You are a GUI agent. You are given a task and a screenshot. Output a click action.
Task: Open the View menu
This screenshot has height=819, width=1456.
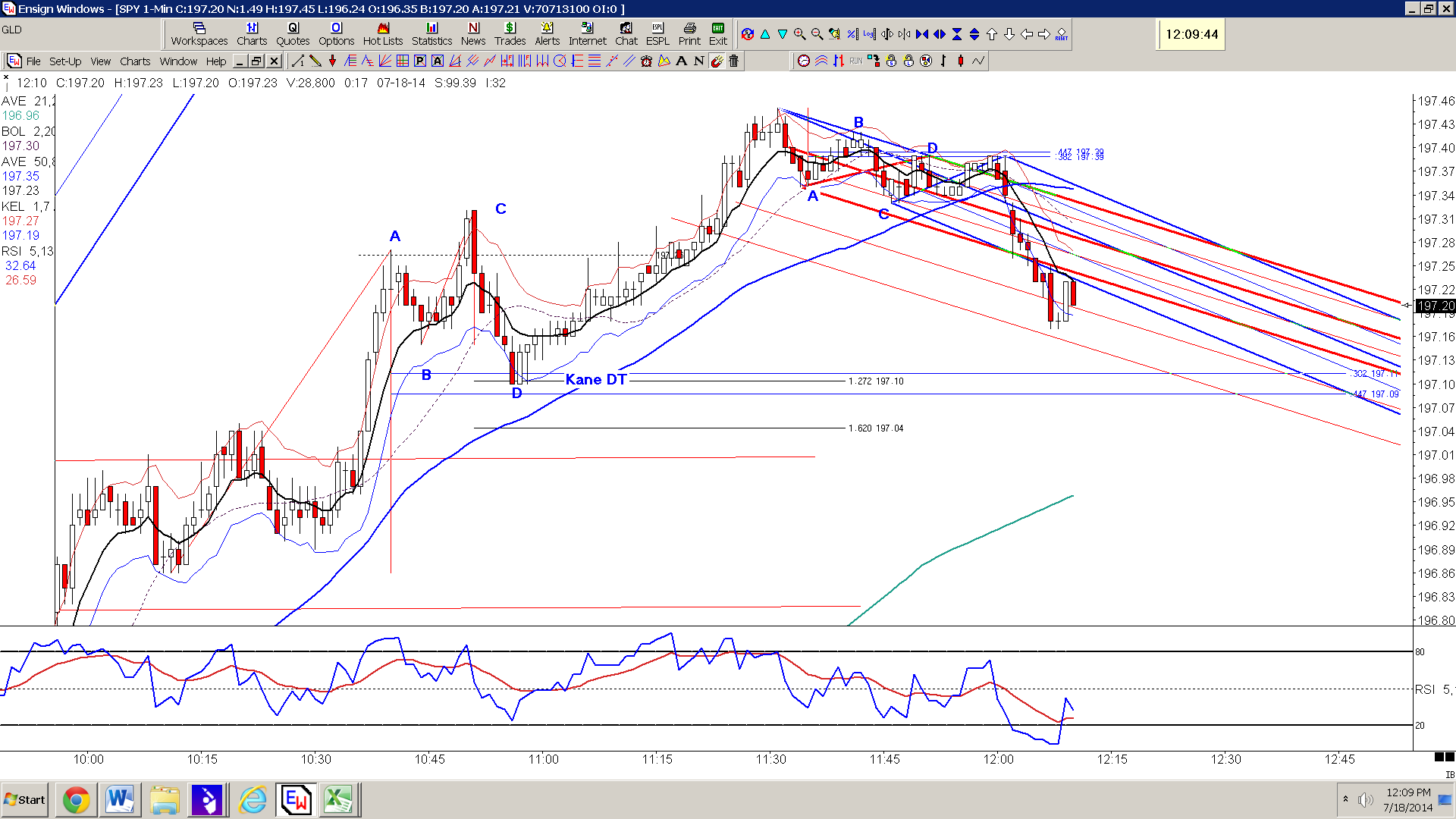point(101,61)
